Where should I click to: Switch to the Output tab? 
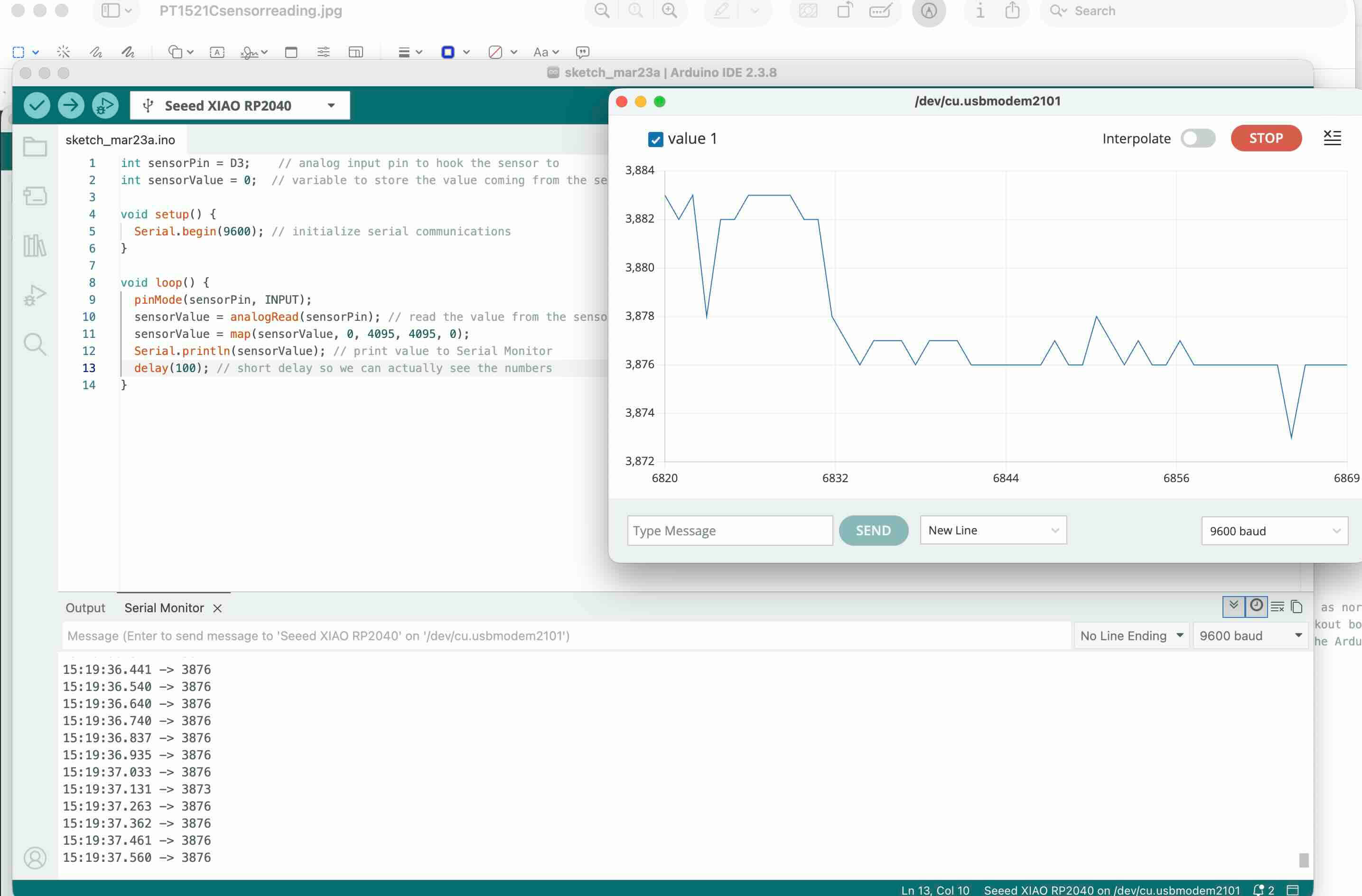85,607
